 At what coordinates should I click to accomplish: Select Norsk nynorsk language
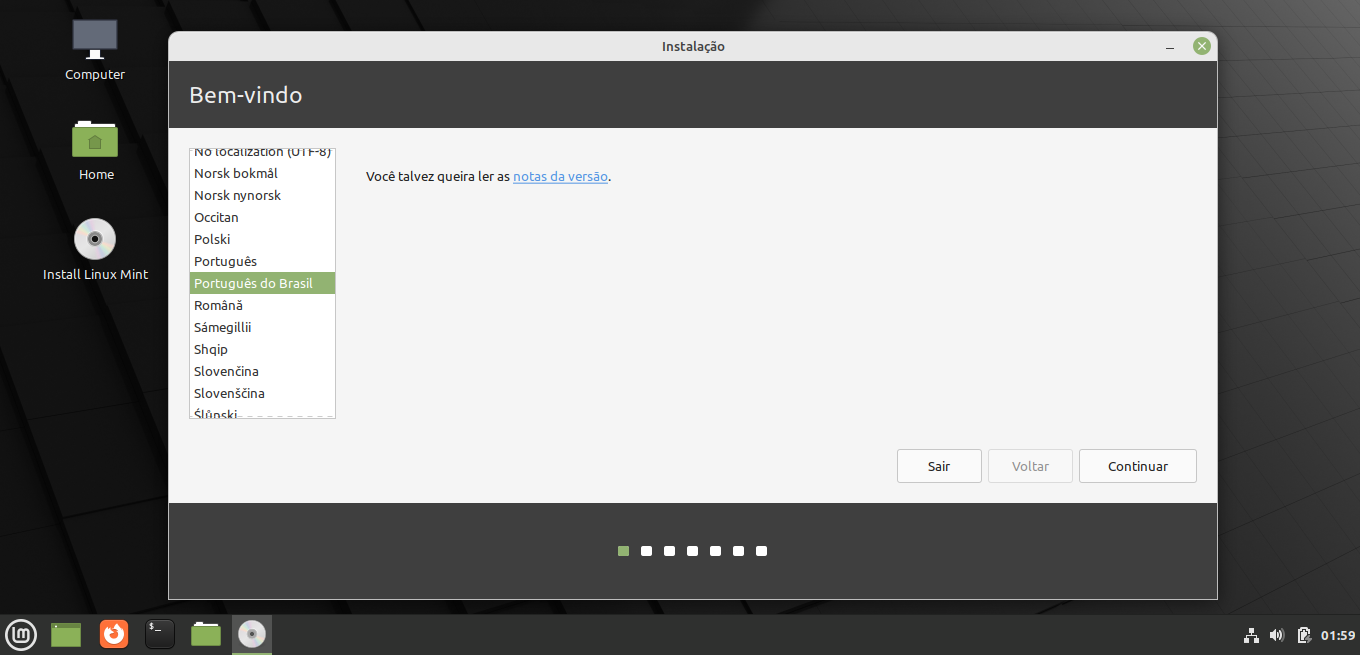click(262, 195)
